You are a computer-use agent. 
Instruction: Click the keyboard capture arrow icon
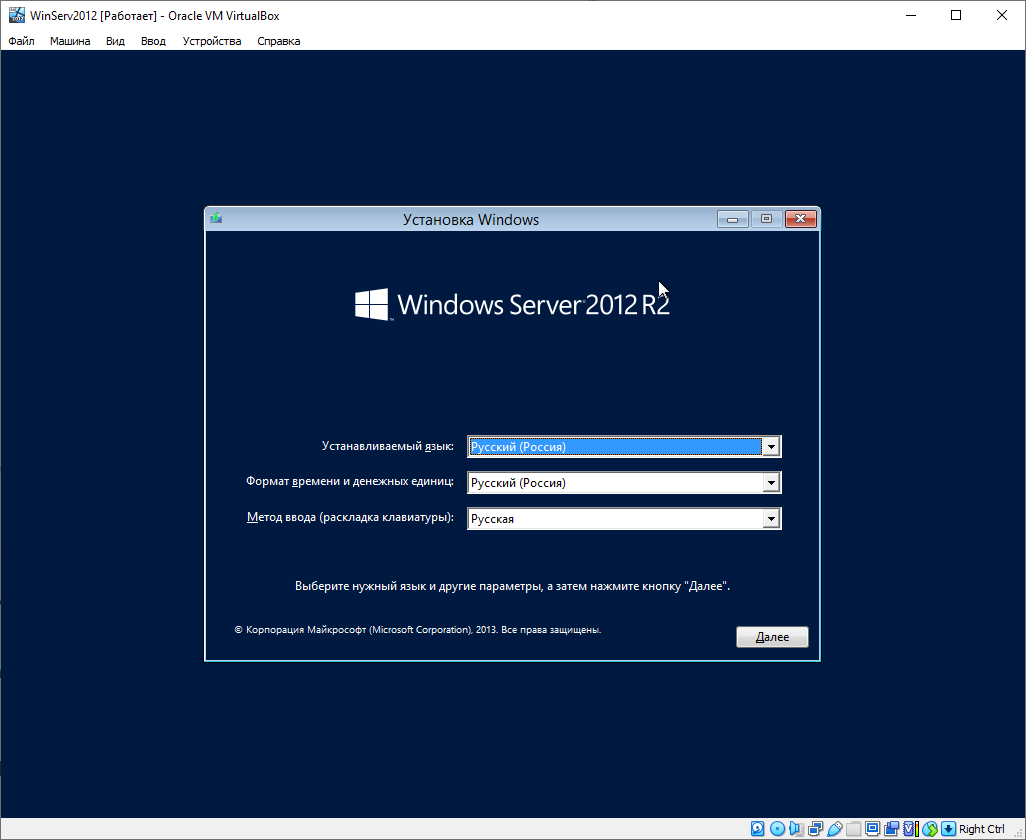[x=948, y=829]
